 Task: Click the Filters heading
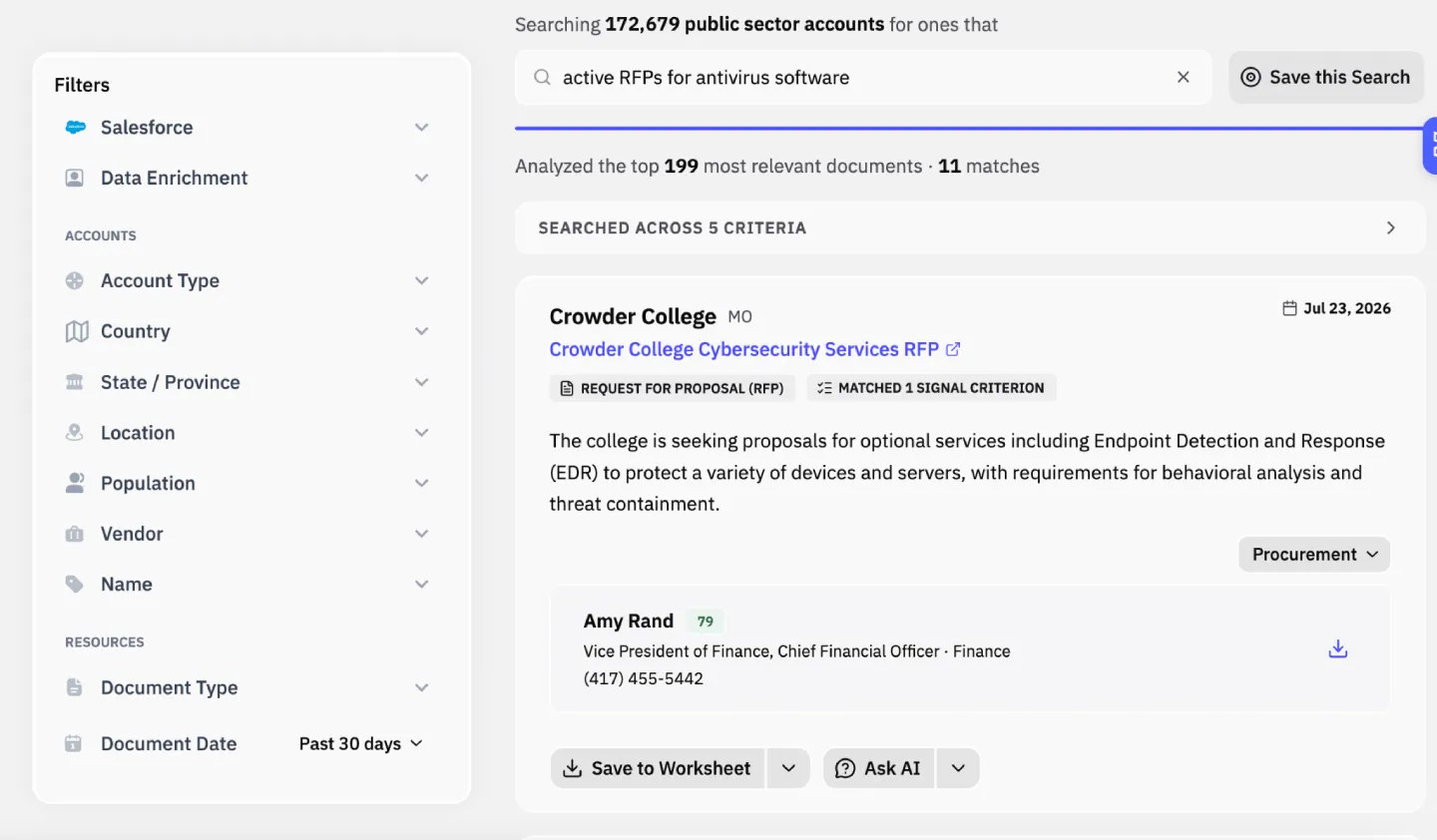82,85
